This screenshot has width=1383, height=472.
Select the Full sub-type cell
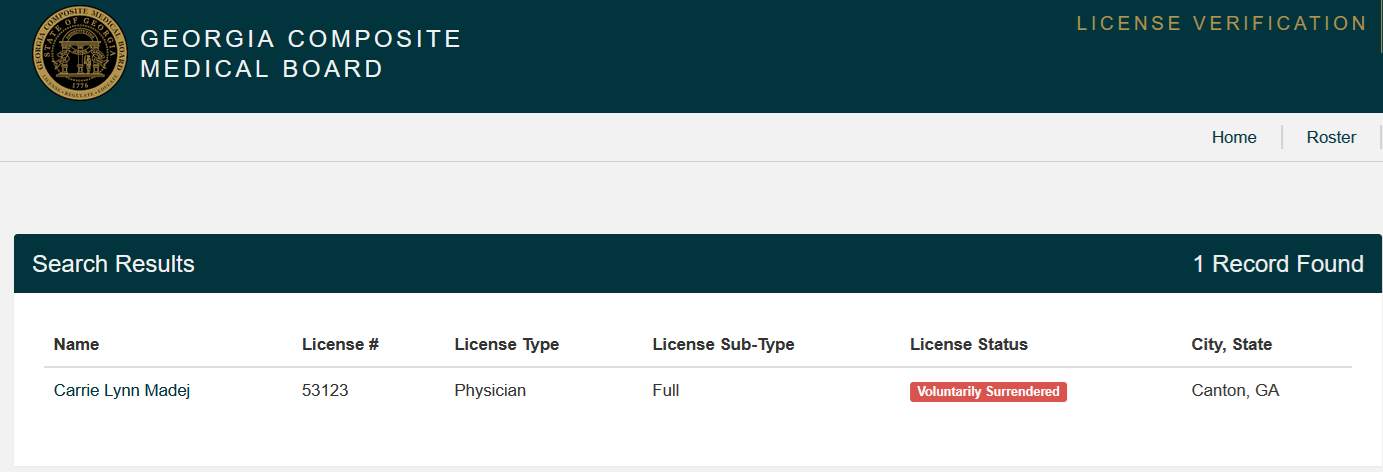coord(666,391)
